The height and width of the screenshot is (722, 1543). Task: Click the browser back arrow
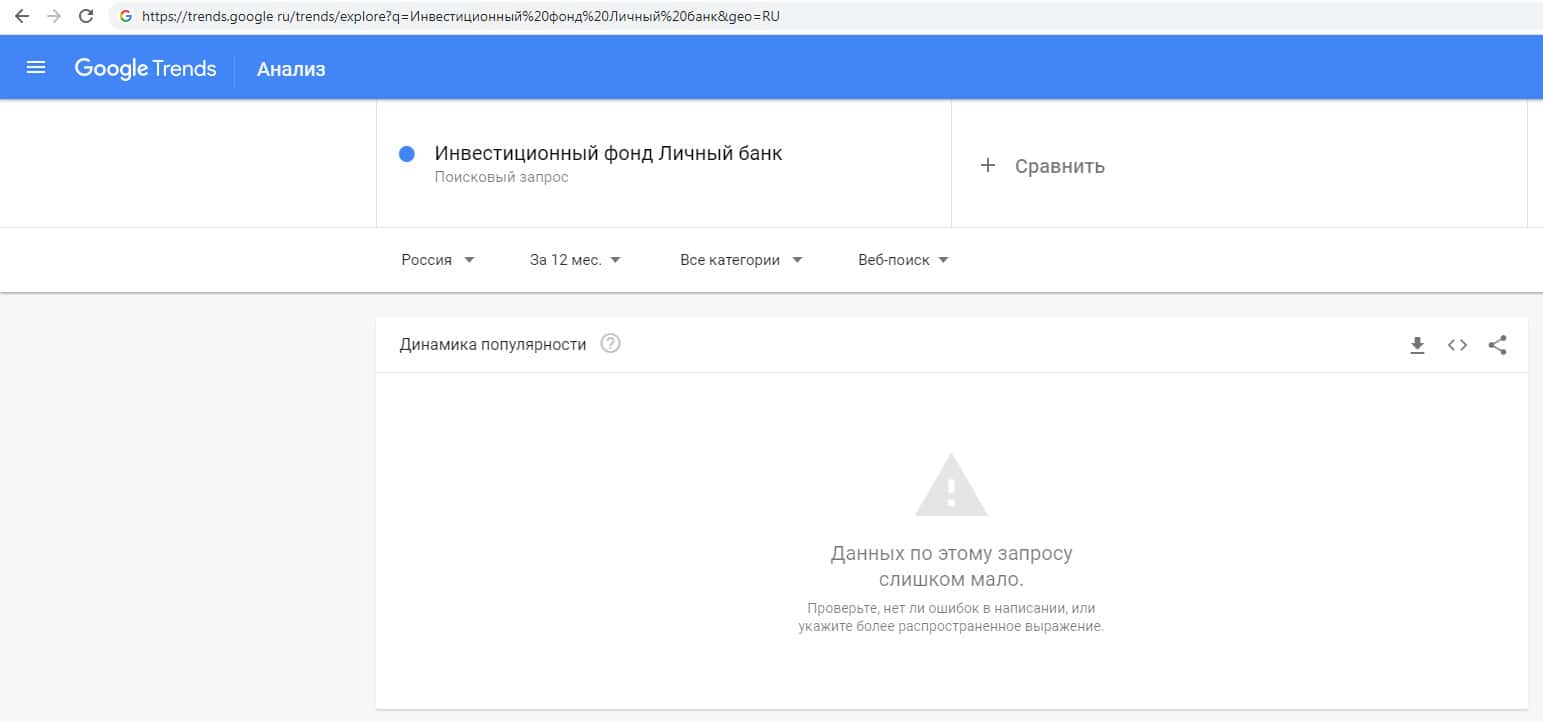[x=22, y=16]
